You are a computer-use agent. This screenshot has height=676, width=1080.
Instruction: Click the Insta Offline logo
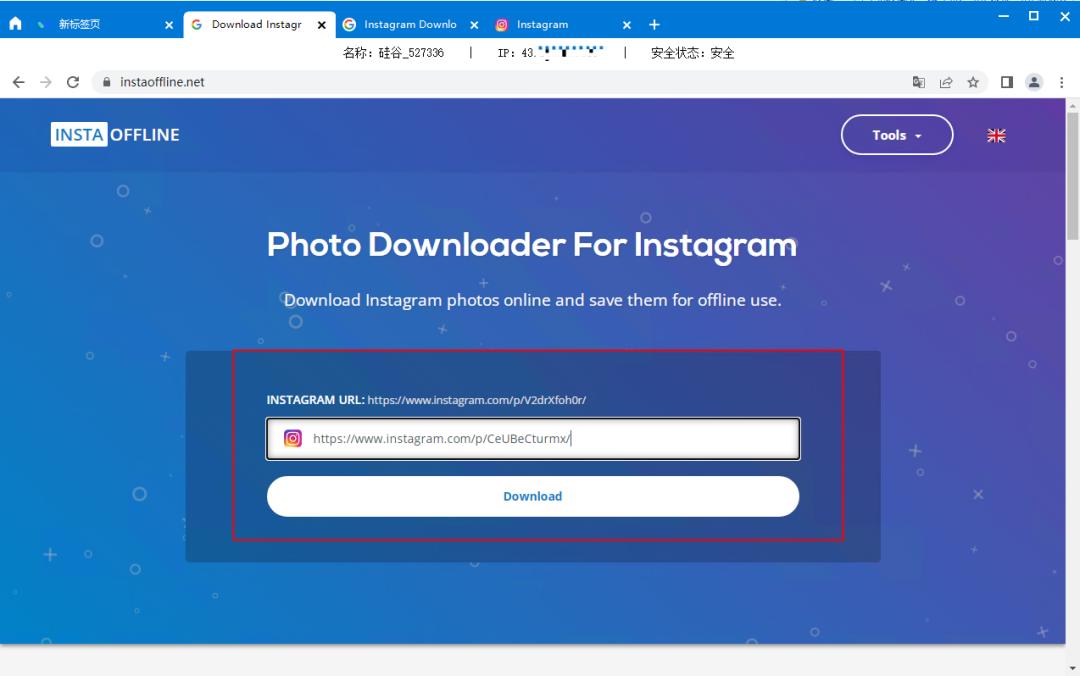115,135
